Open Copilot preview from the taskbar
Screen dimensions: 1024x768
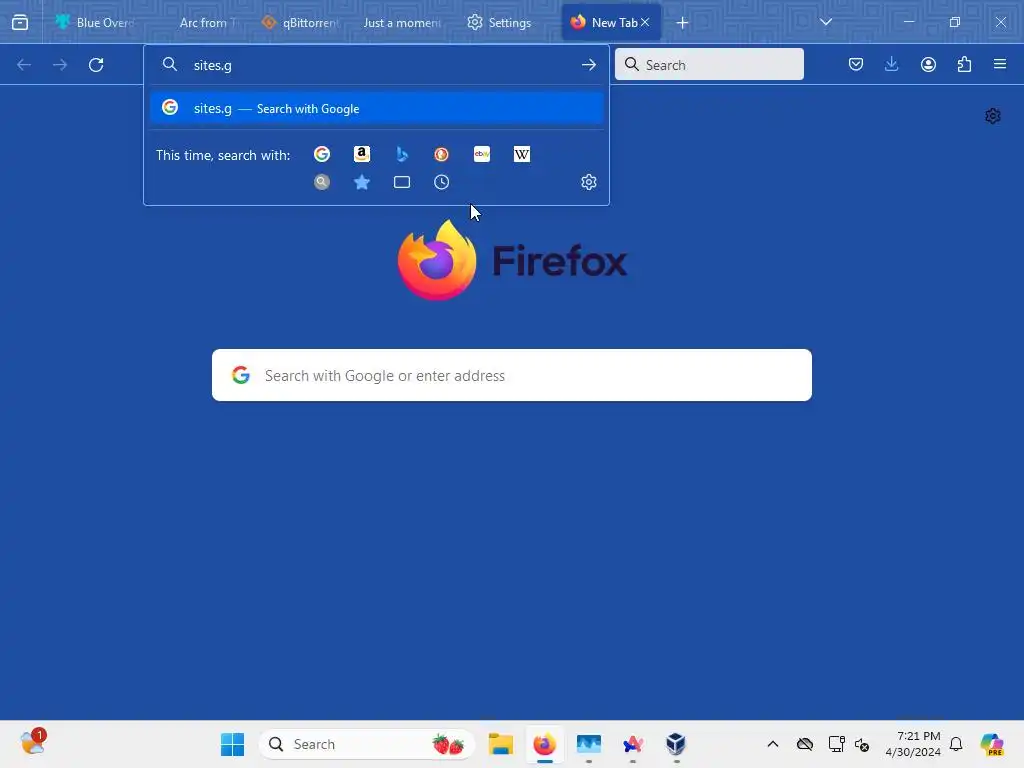(992, 744)
